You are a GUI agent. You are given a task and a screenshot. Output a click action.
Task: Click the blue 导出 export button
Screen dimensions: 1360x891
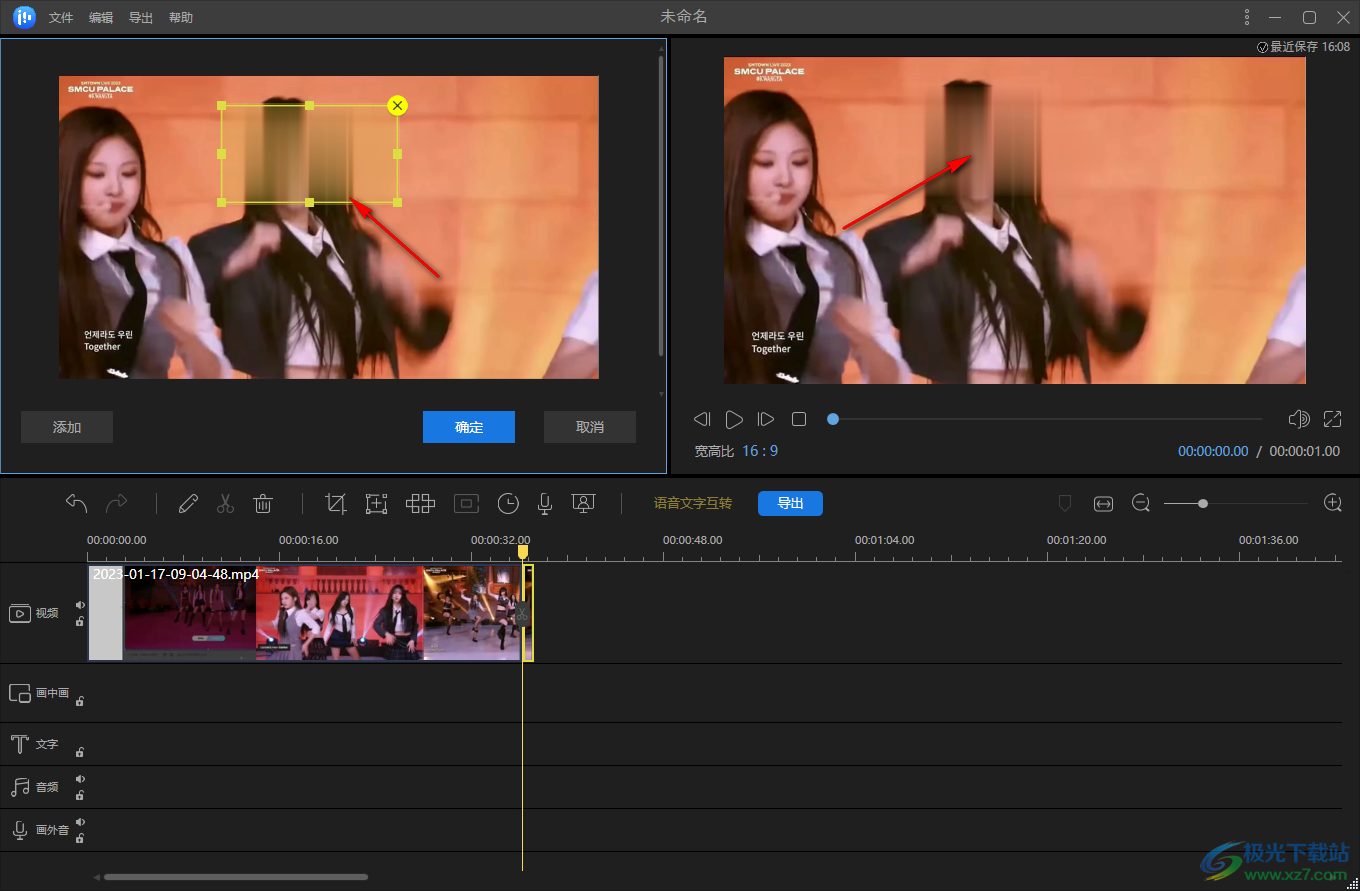pyautogui.click(x=790, y=503)
